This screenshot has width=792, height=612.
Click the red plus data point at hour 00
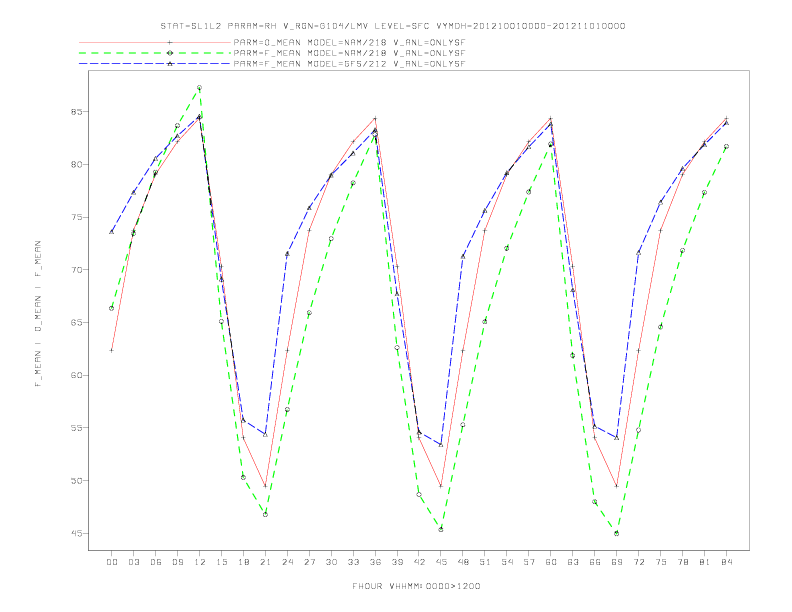pyautogui.click(x=112, y=350)
